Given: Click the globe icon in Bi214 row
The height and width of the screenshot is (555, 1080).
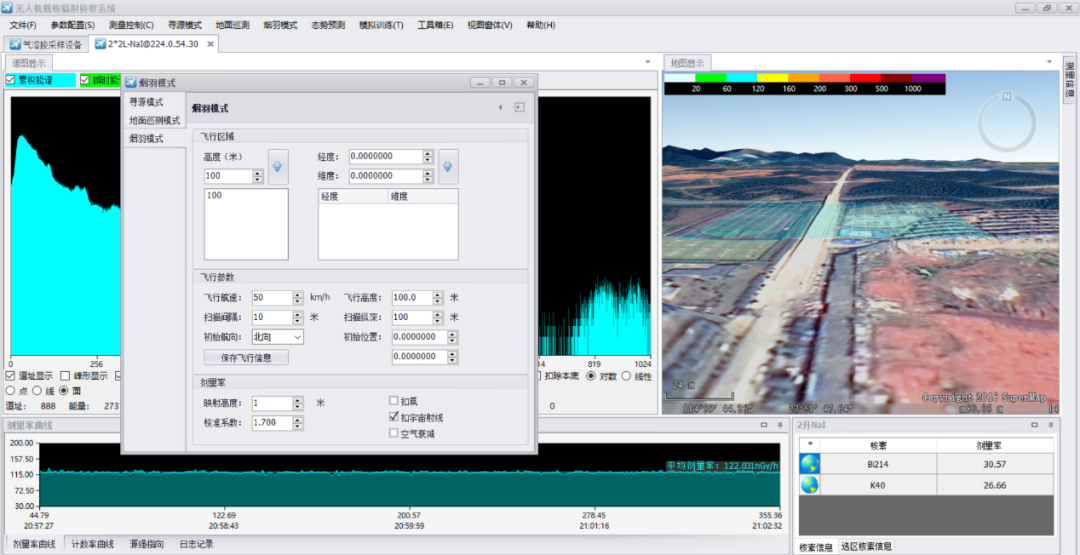Looking at the screenshot, I should point(811,465).
